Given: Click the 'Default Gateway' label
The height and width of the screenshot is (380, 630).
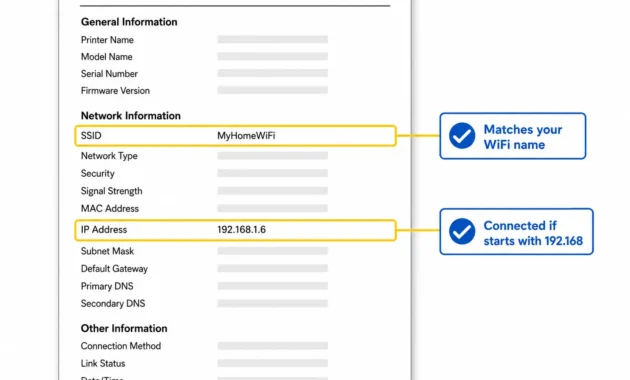Looking at the screenshot, I should click(x=114, y=269).
